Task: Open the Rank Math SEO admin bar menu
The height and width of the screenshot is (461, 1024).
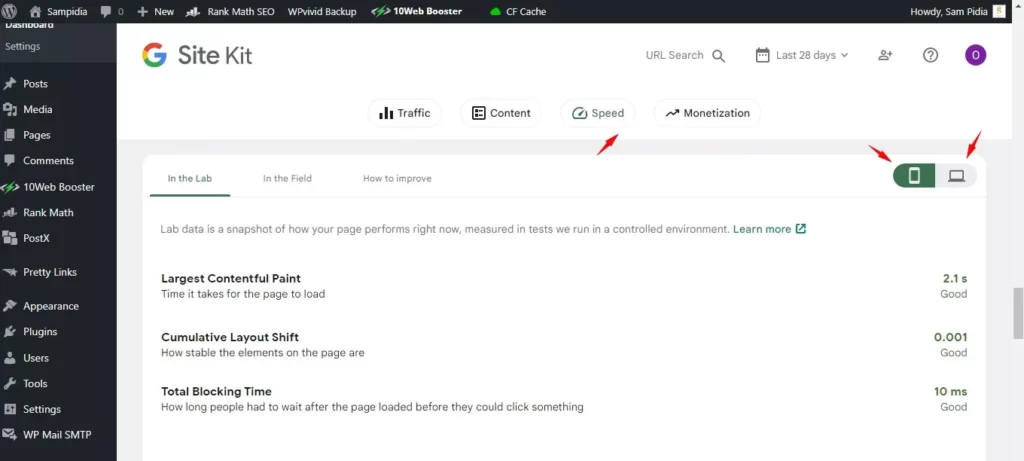Action: [230, 11]
